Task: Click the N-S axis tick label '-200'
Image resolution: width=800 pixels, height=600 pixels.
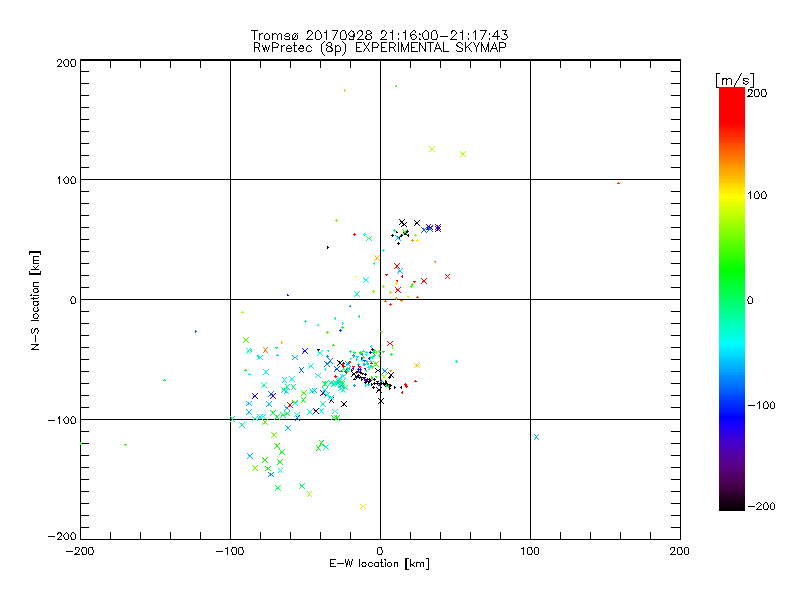Action: [x=62, y=536]
